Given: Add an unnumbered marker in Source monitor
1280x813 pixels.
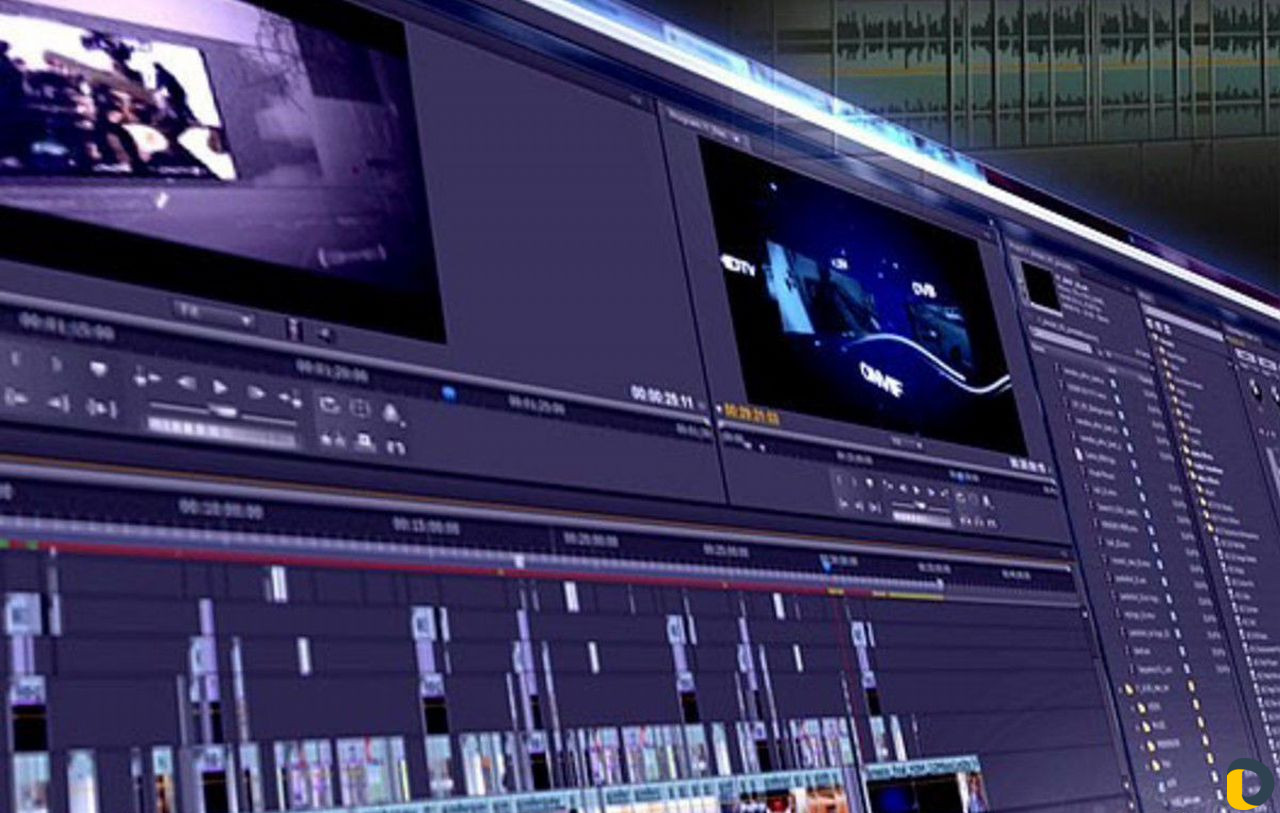Looking at the screenshot, I should click(x=97, y=369).
